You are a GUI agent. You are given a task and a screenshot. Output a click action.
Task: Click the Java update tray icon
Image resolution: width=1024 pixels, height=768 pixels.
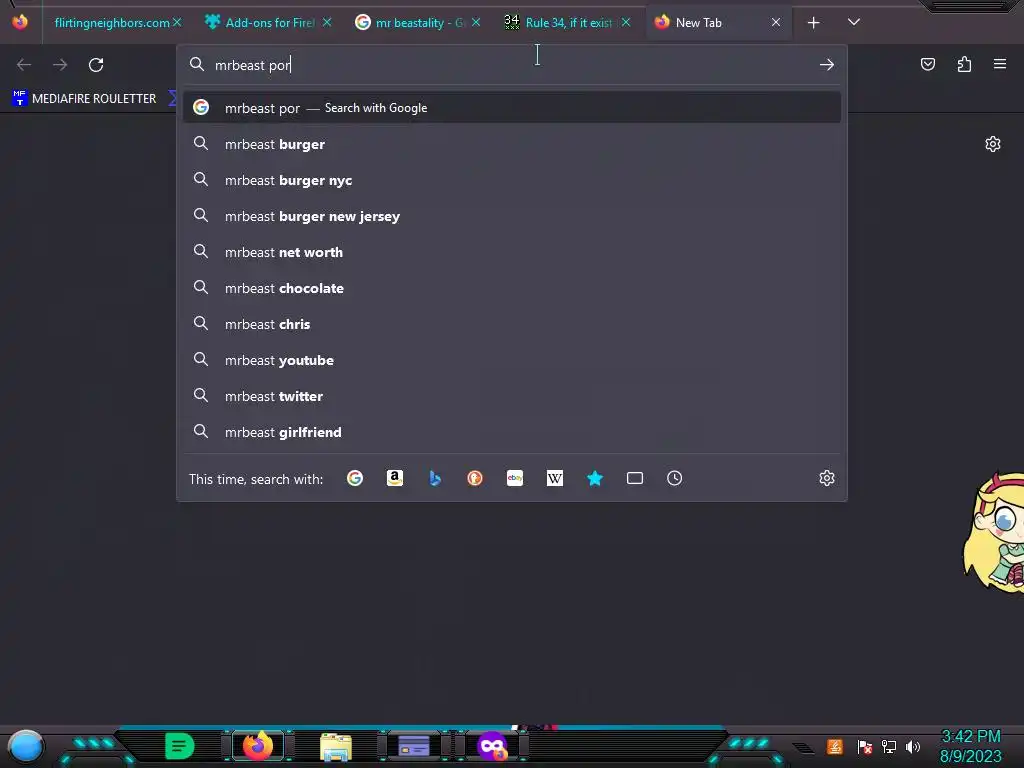pos(835,746)
